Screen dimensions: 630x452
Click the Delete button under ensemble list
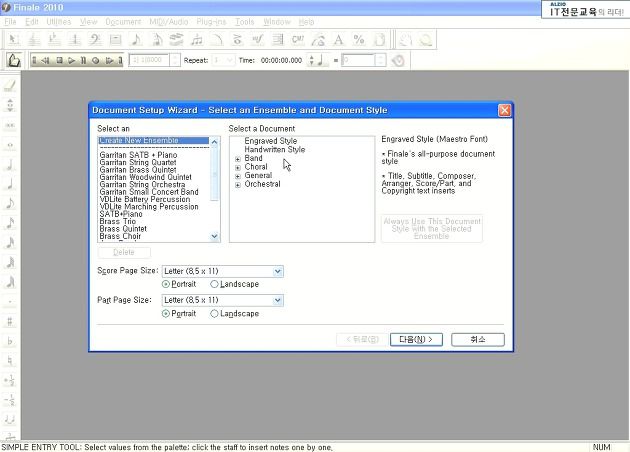(124, 252)
